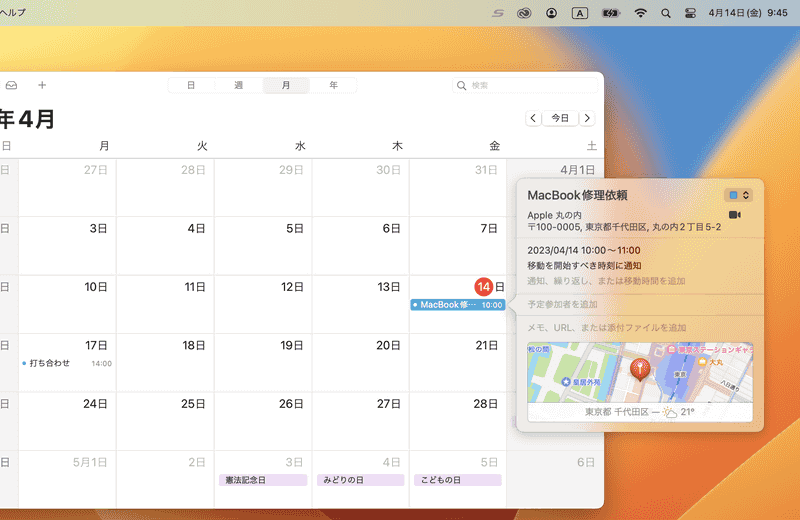Select the みどりの日 holiday event
This screenshot has width=800, height=520.
point(360,480)
